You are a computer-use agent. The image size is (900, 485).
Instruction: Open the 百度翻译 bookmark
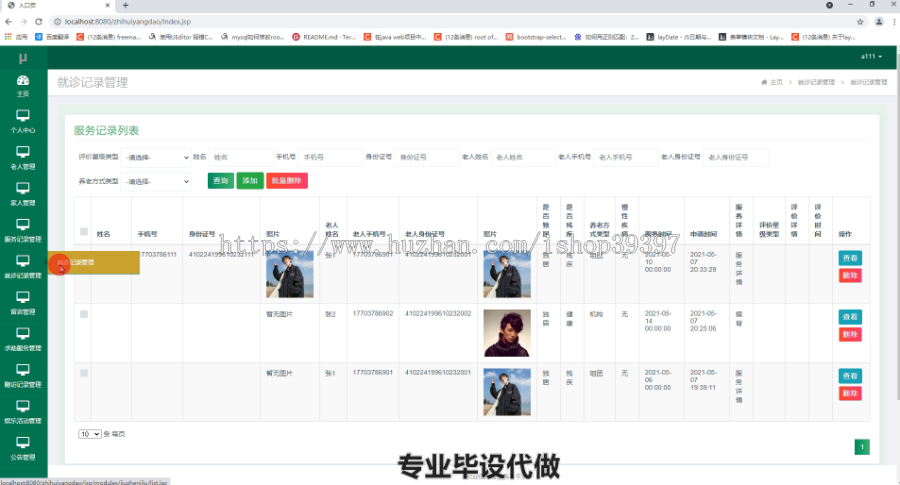52,37
